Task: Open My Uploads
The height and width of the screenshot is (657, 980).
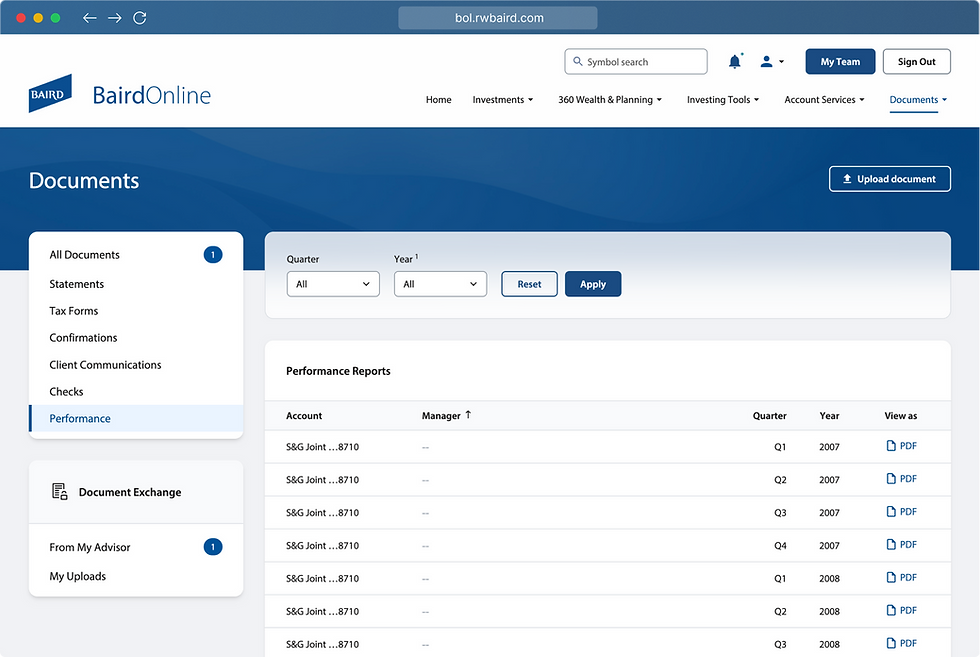Action: pyautogui.click(x=78, y=576)
